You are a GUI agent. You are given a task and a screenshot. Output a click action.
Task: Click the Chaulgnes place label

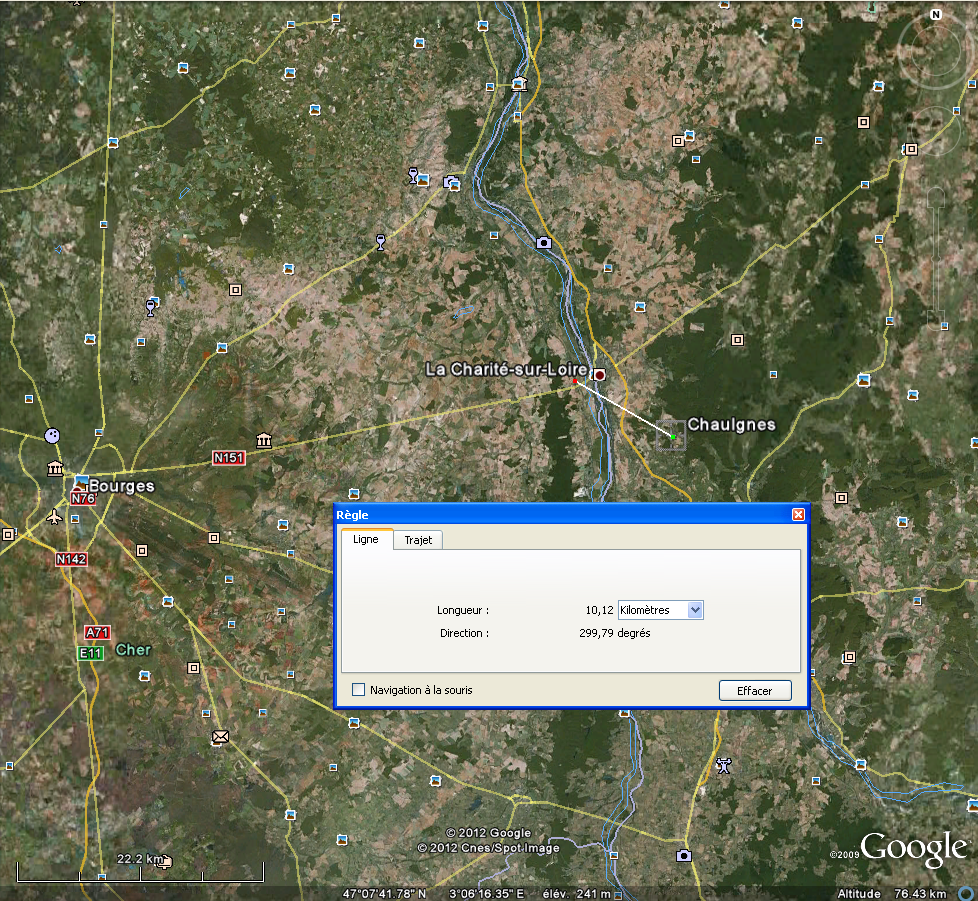coord(731,425)
